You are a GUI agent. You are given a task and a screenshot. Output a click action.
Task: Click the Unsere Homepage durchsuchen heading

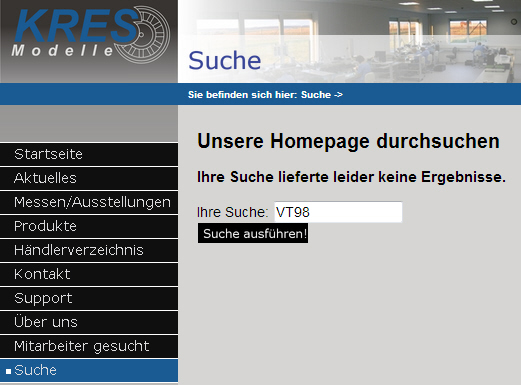pos(348,141)
